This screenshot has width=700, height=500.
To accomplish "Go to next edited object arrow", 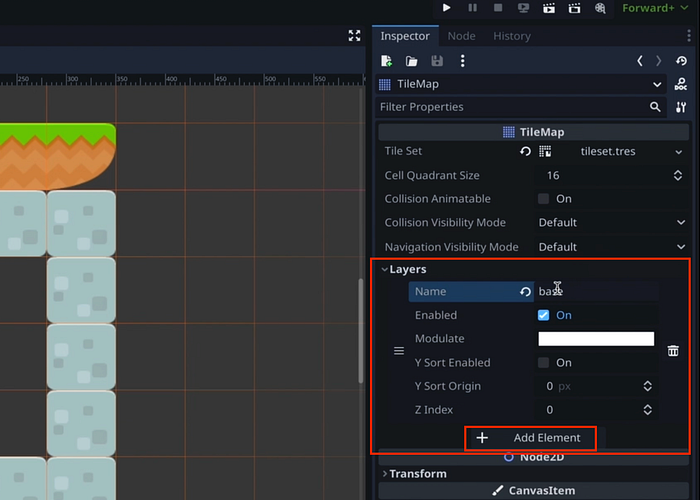I will pos(658,61).
